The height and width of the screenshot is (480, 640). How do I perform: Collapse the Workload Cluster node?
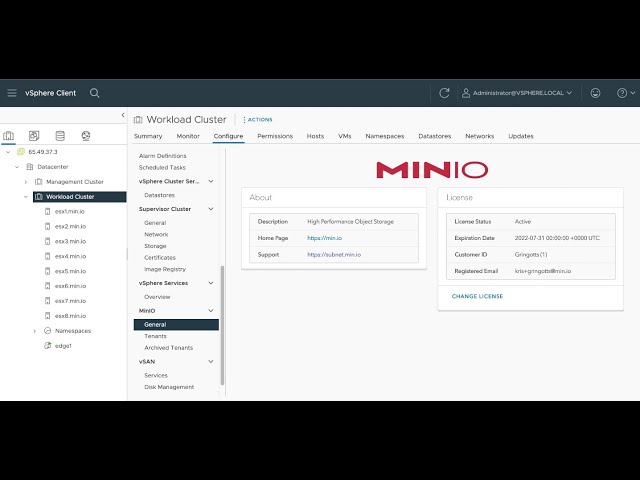(26, 197)
